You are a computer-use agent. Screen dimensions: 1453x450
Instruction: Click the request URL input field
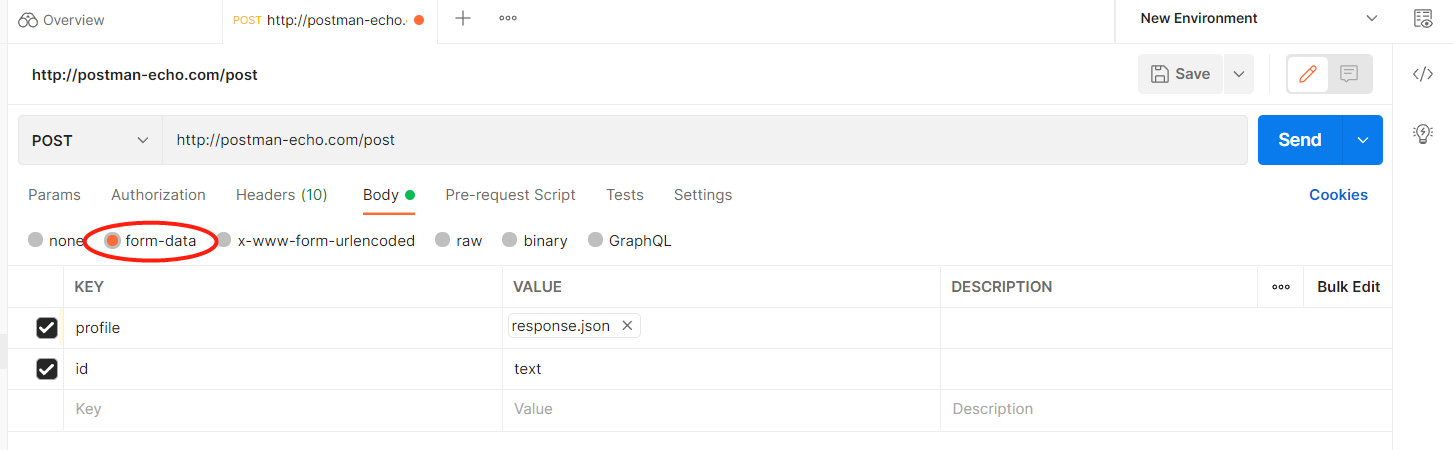700,140
